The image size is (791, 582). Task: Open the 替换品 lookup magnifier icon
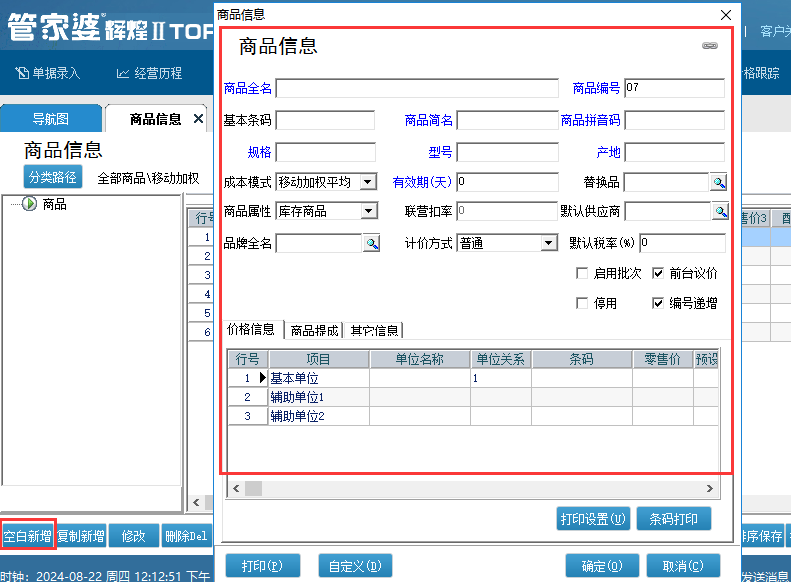(x=718, y=182)
